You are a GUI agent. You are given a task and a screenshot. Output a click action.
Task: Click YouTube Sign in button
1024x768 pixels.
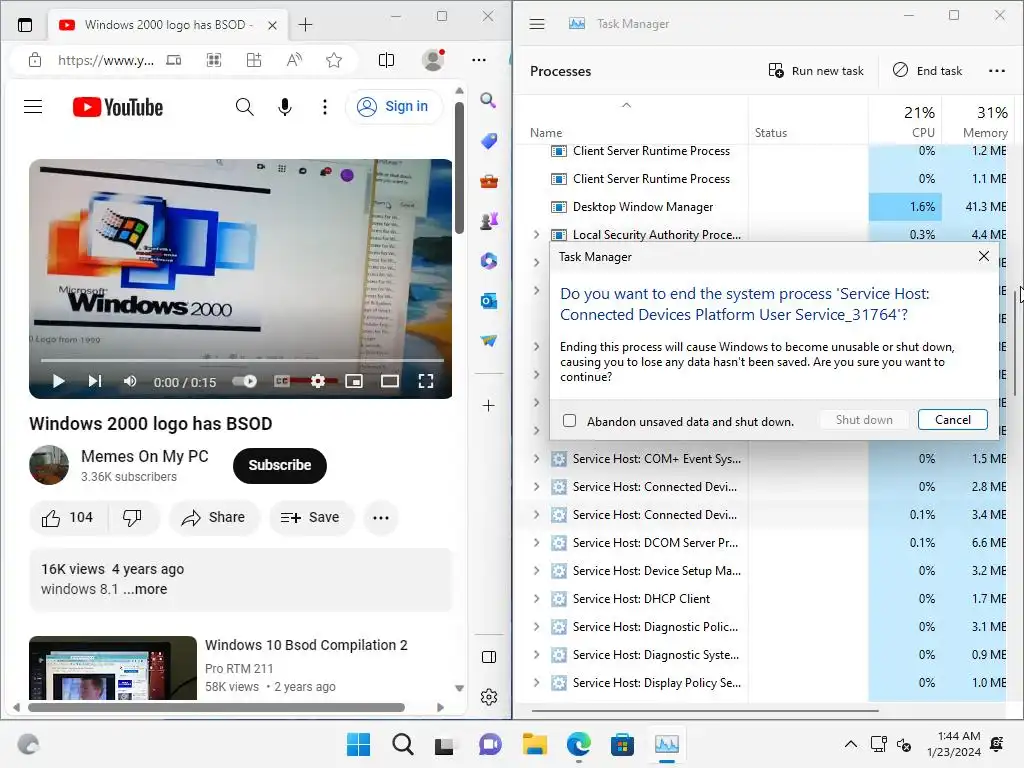(x=393, y=106)
